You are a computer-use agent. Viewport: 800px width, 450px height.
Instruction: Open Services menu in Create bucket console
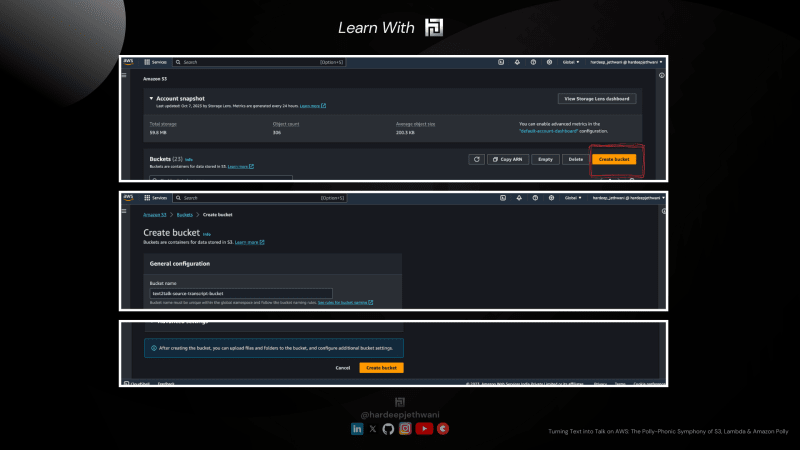coord(155,198)
